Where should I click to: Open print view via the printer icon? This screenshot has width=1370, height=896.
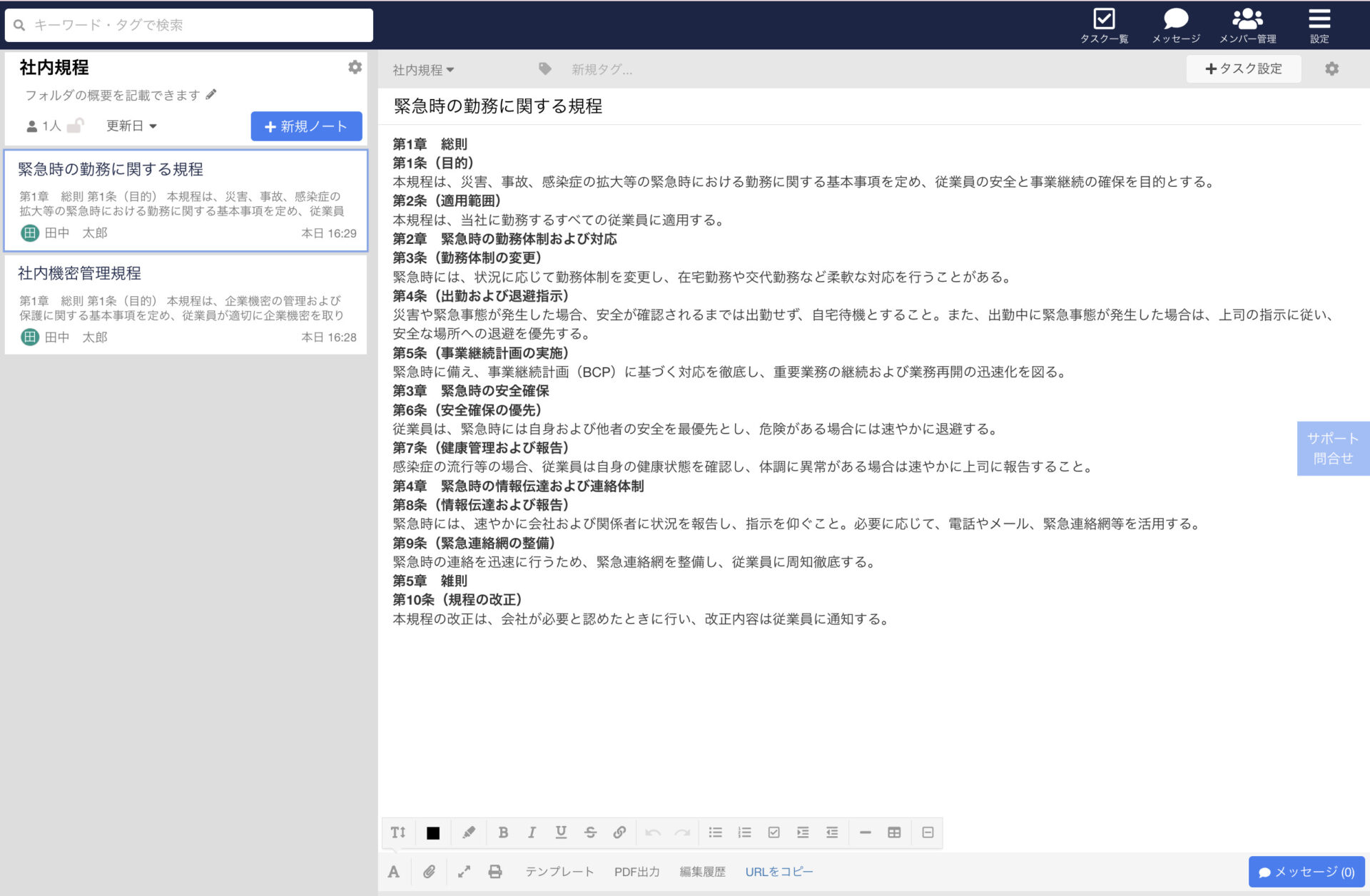point(495,871)
